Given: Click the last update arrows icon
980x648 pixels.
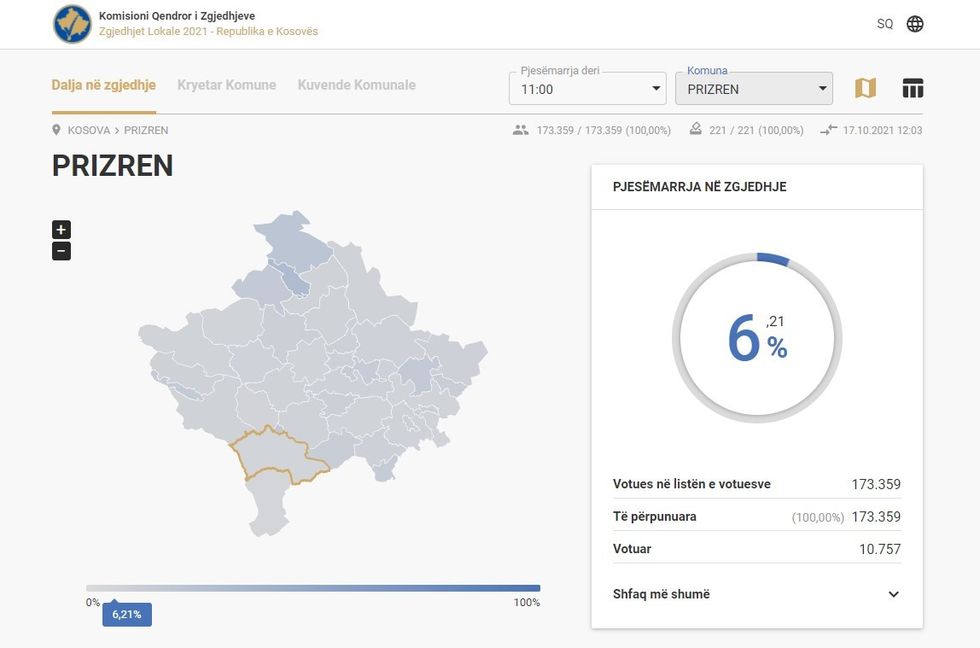Looking at the screenshot, I should [x=828, y=130].
